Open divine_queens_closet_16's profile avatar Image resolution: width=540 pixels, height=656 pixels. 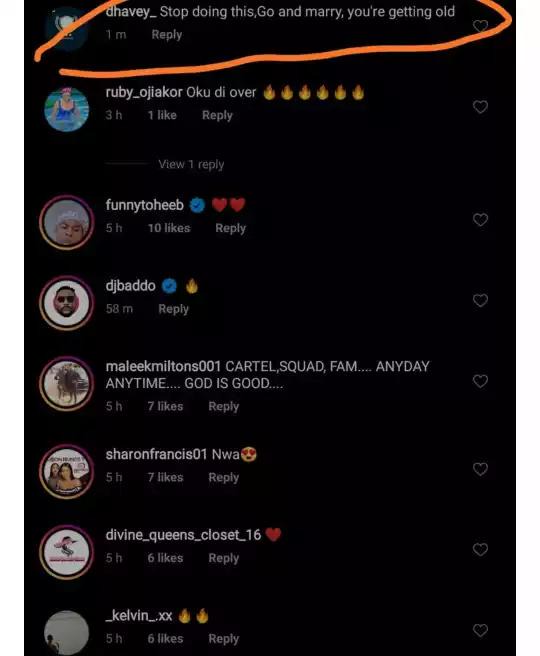67,552
